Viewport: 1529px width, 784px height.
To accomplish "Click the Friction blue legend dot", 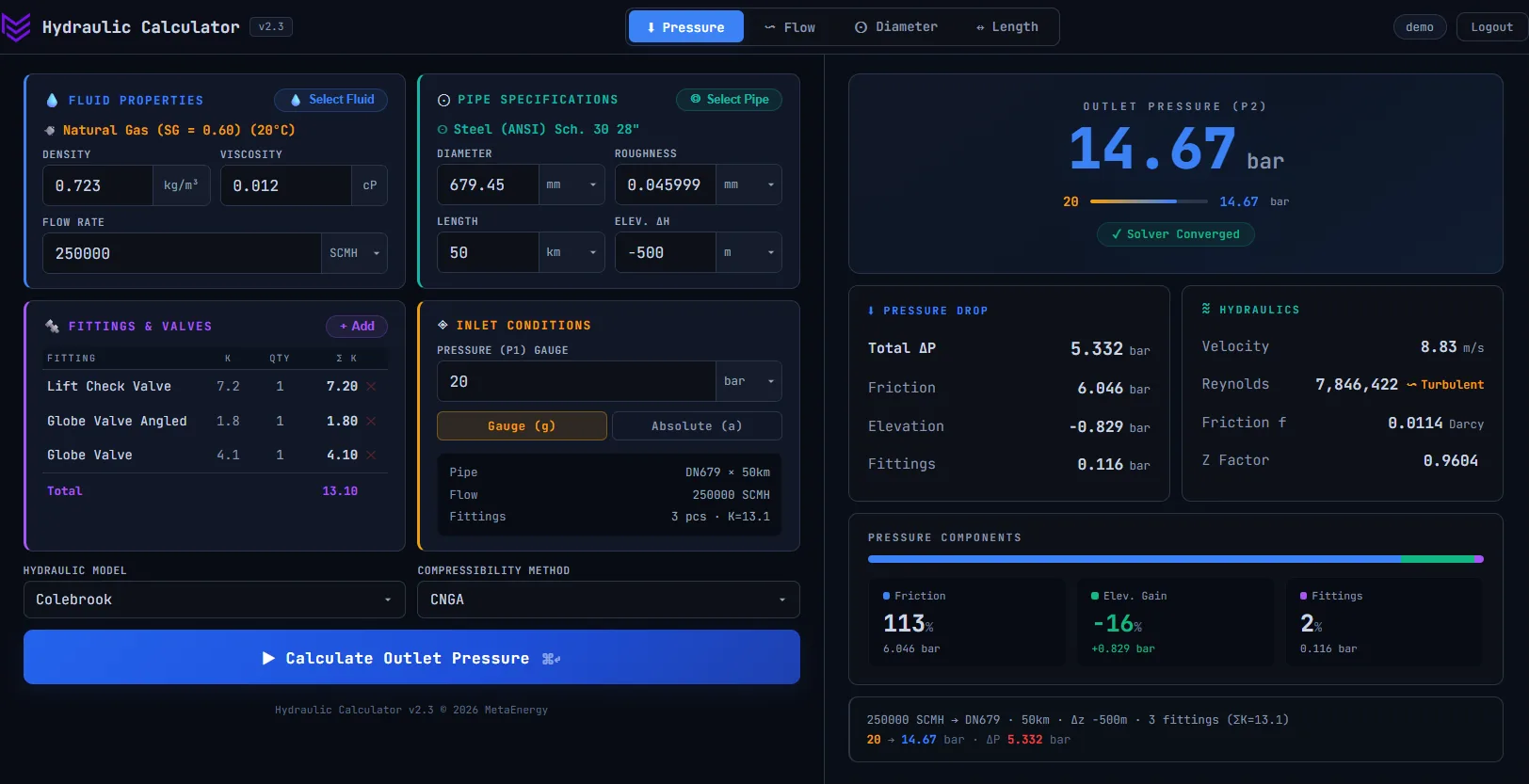I will pyautogui.click(x=886, y=596).
